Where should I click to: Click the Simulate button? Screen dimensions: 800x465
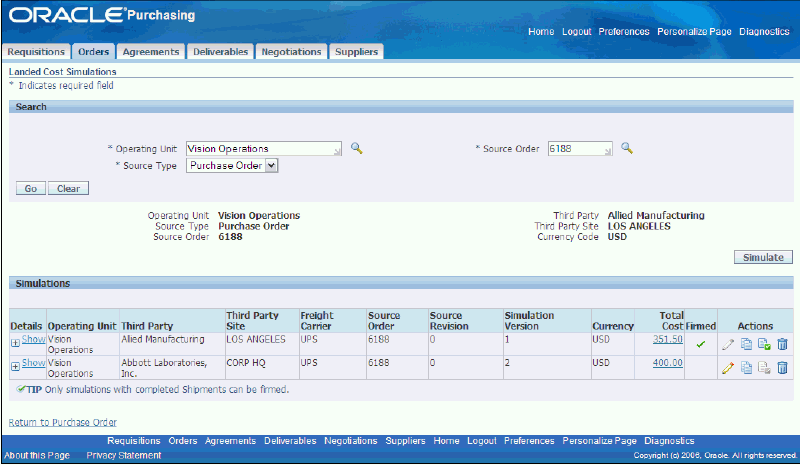[x=763, y=257]
